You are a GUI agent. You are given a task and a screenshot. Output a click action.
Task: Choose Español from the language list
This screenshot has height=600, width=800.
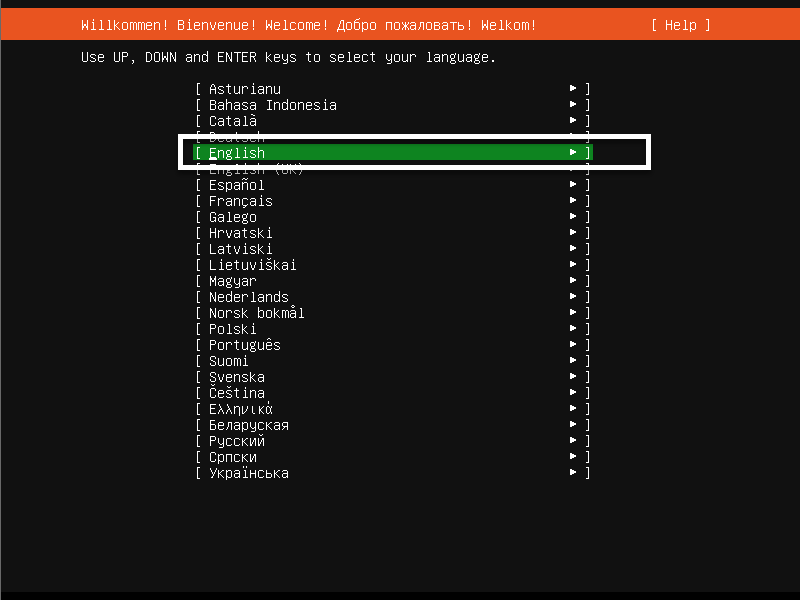pos(392,185)
